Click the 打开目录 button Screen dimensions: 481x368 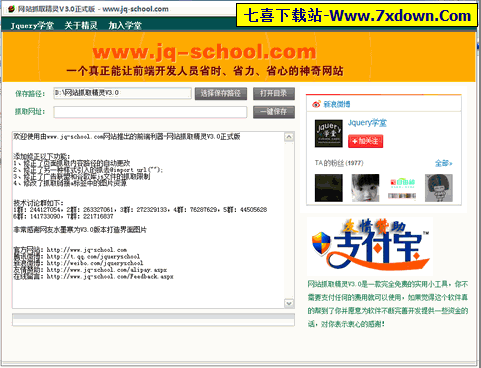coord(274,94)
